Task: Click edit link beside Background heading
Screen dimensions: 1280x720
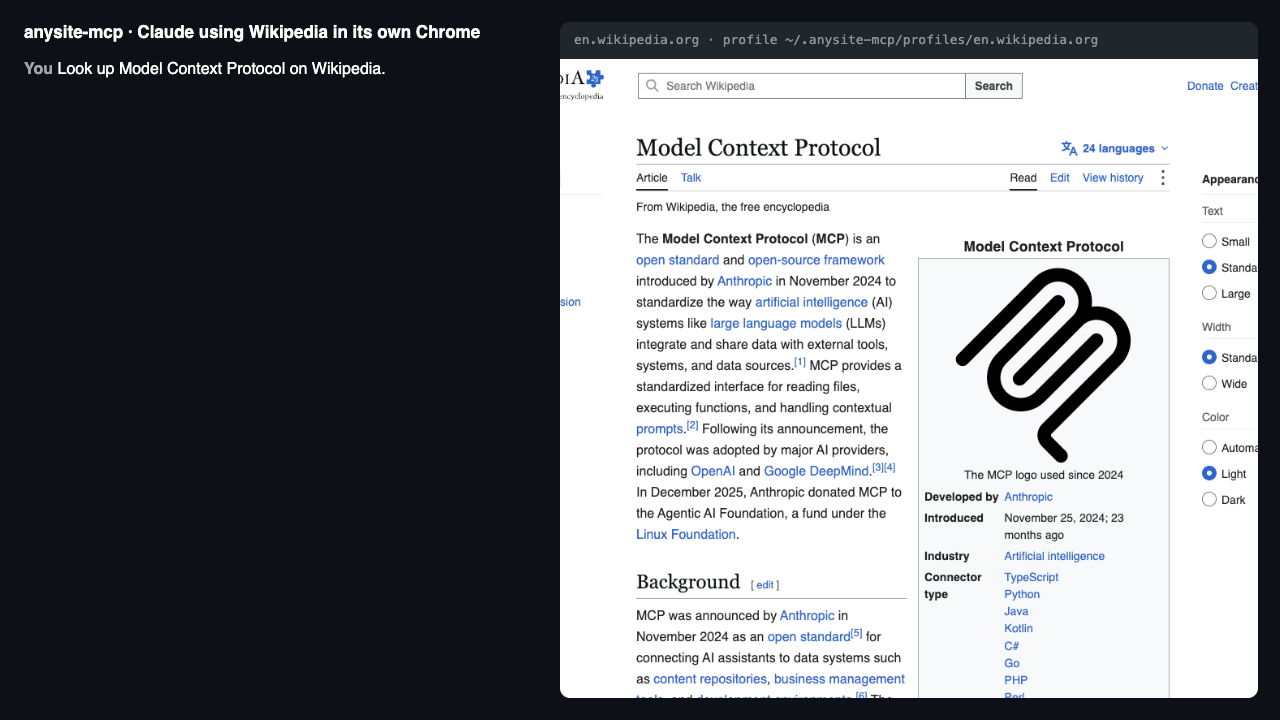Action: (765, 585)
